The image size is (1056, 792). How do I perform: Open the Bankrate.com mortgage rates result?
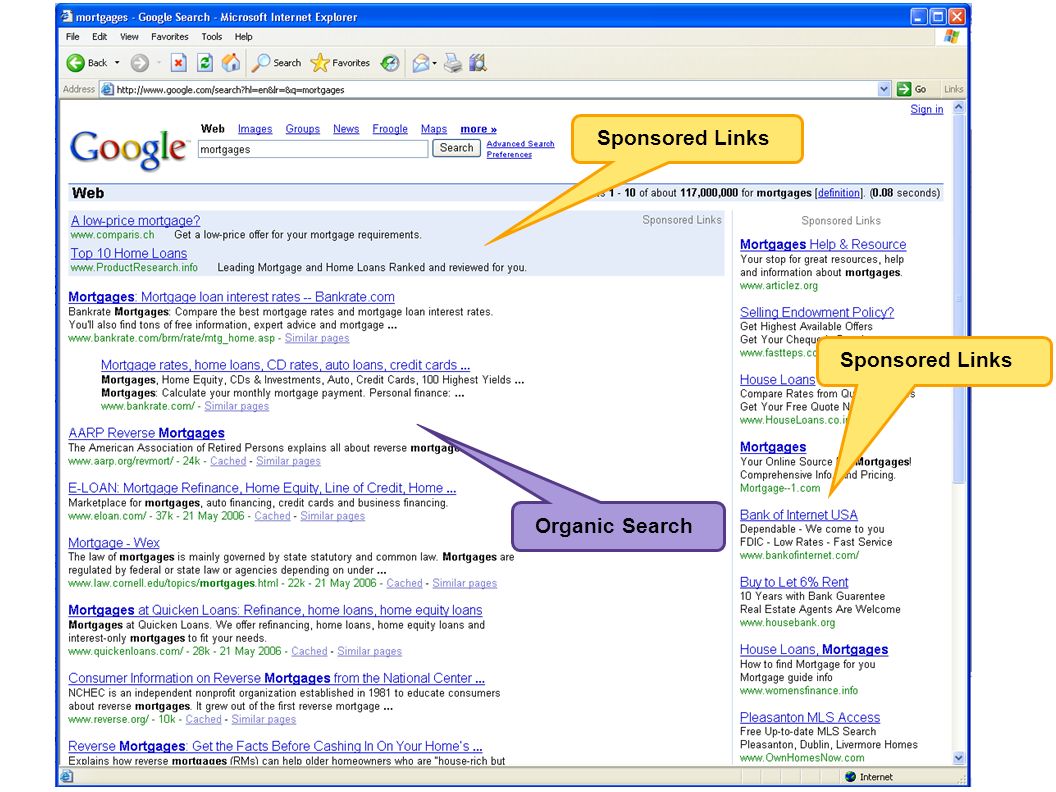[231, 296]
